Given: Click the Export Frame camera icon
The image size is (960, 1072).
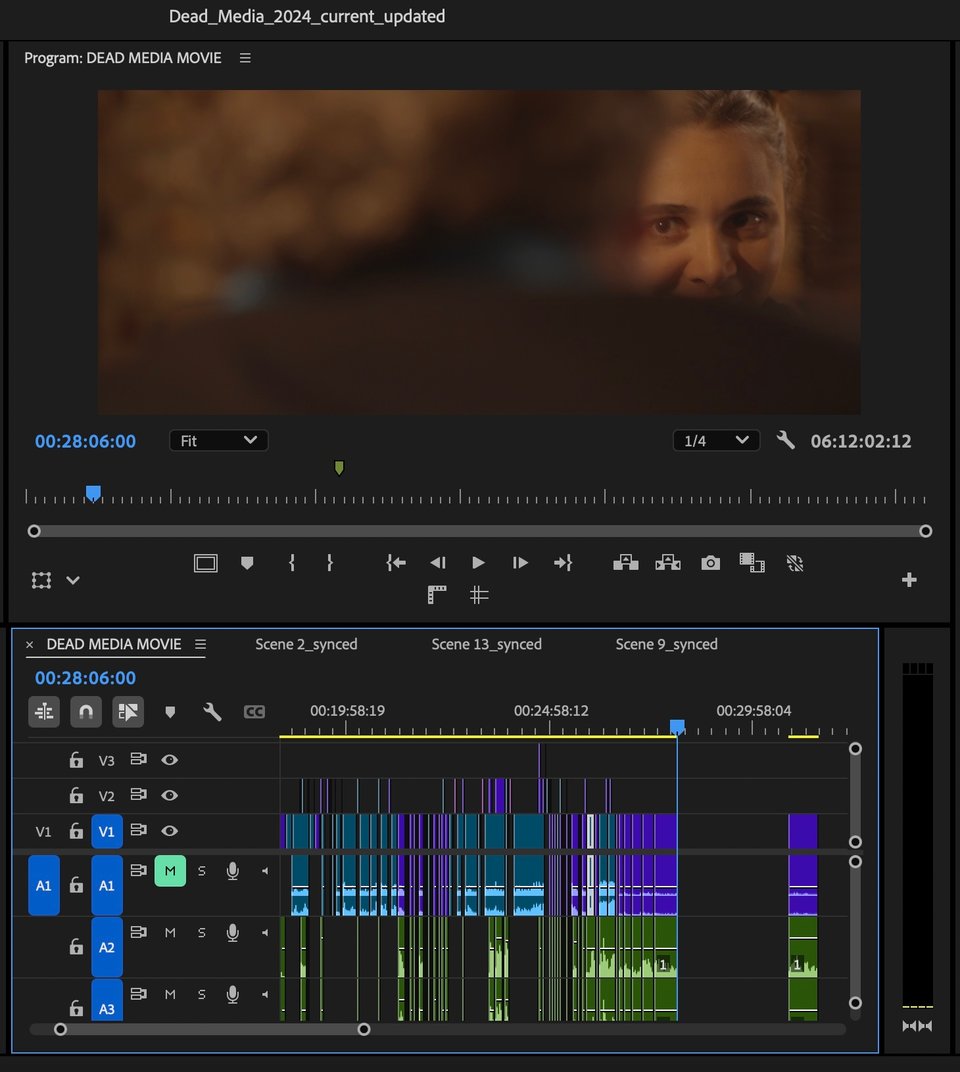Looking at the screenshot, I should pyautogui.click(x=710, y=563).
